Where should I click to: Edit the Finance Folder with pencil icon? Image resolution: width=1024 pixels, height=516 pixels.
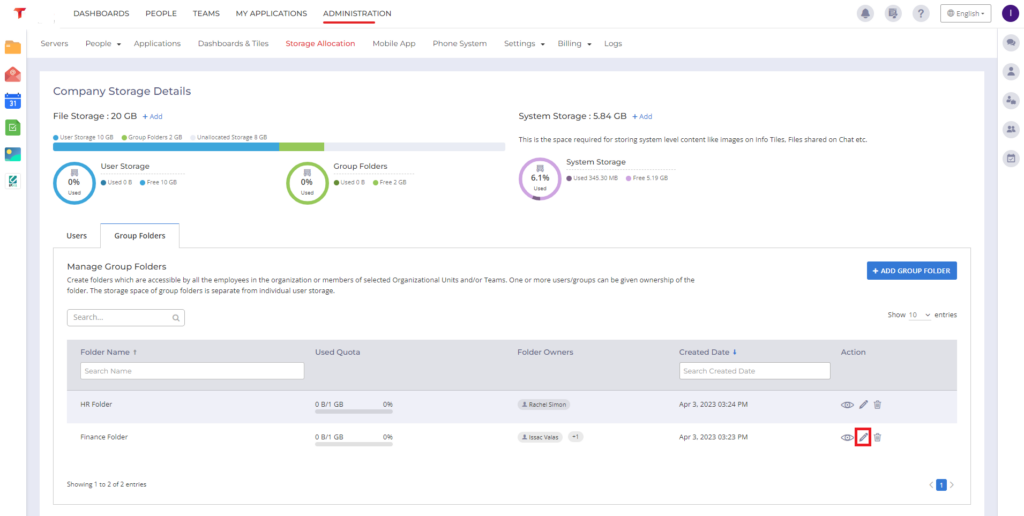(863, 437)
